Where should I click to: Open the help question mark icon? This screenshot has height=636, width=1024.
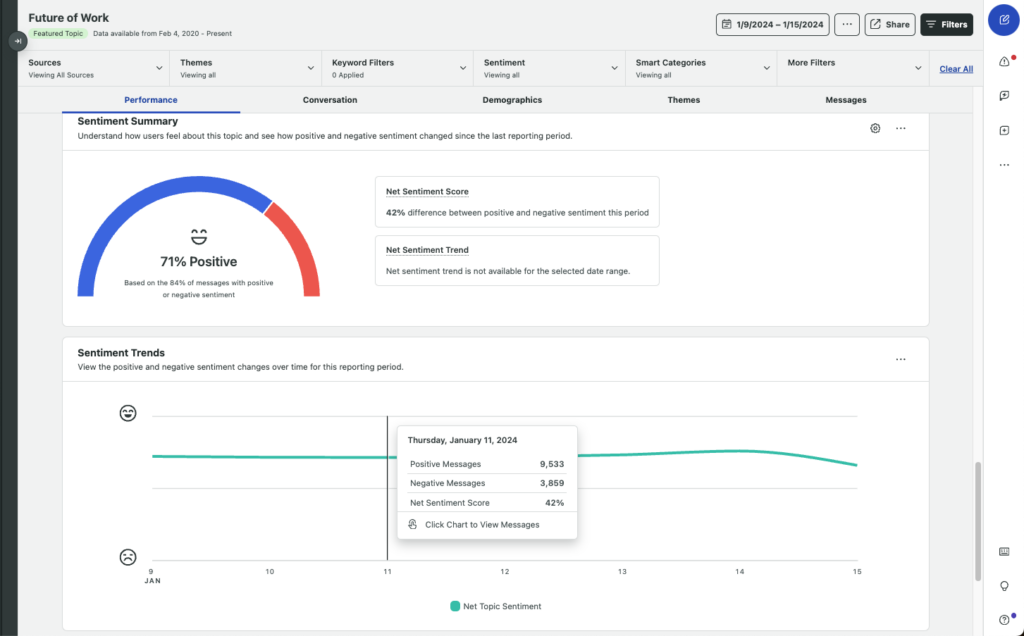pyautogui.click(x=1004, y=620)
